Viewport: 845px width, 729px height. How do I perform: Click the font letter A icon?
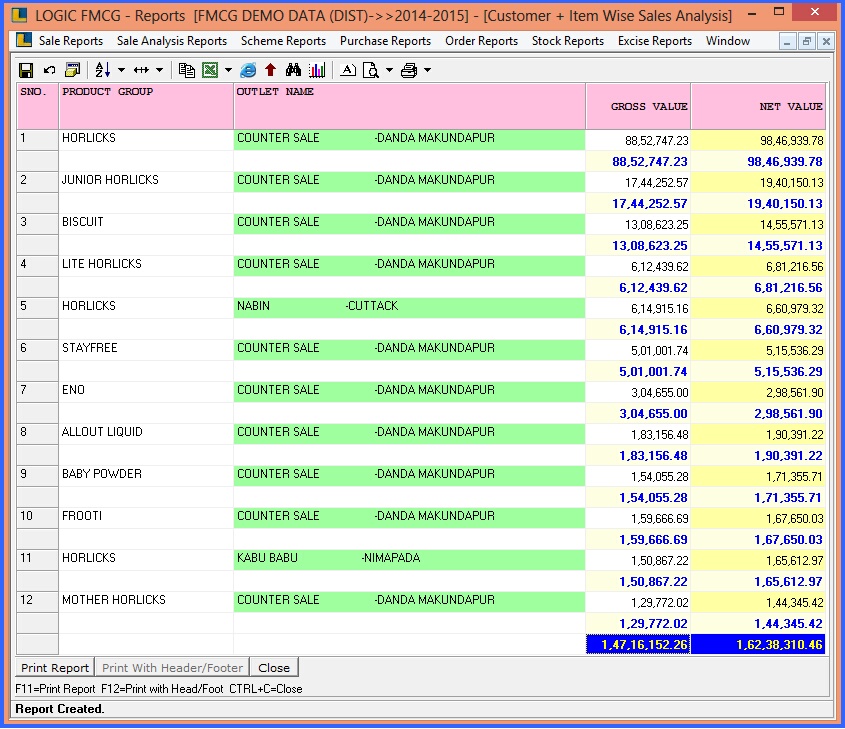[x=348, y=70]
